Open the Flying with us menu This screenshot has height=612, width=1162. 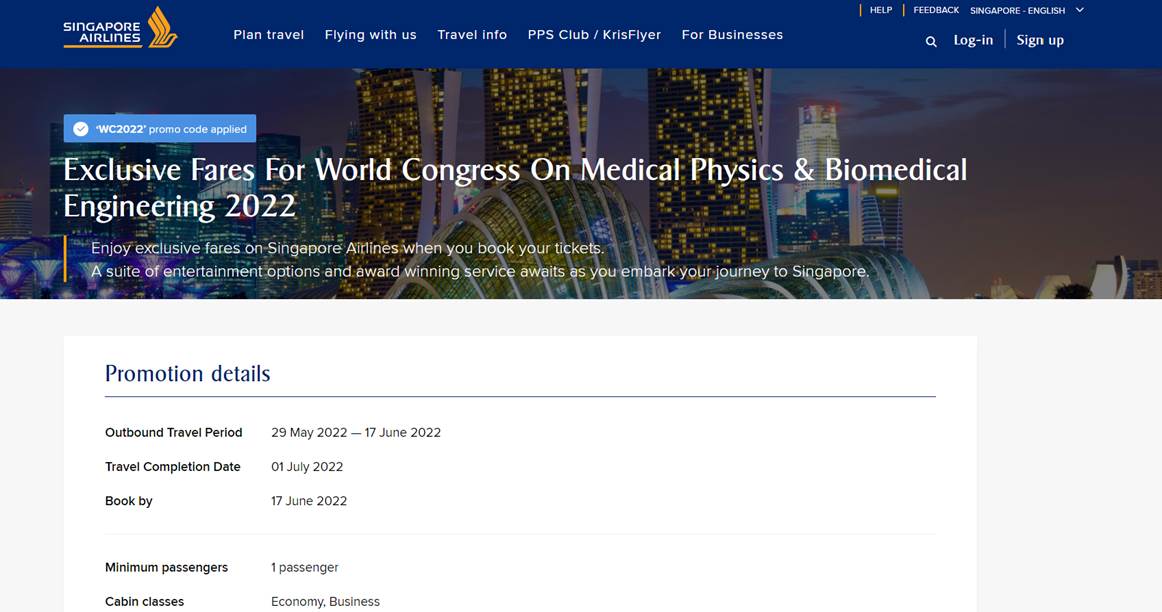[x=371, y=35]
